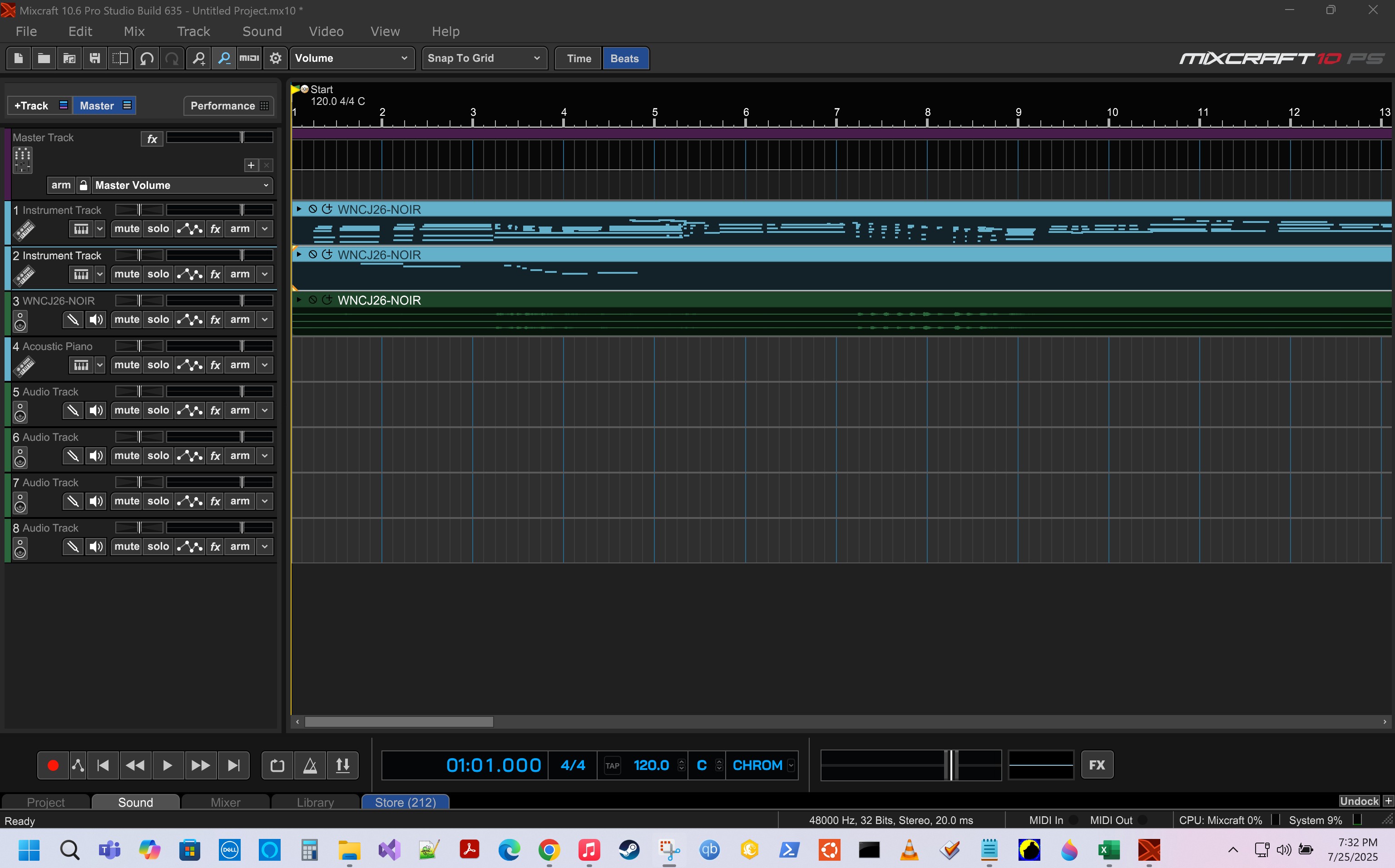Image resolution: width=1395 pixels, height=868 pixels.
Task: Open keyboard dropdown arrow on 2 Instrument Track
Action: coord(100,274)
